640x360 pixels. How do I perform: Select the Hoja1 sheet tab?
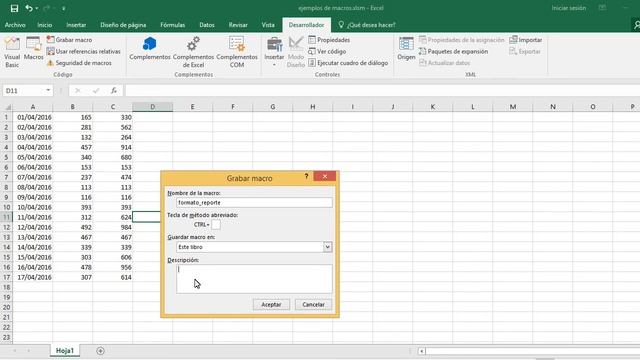[x=65, y=351]
